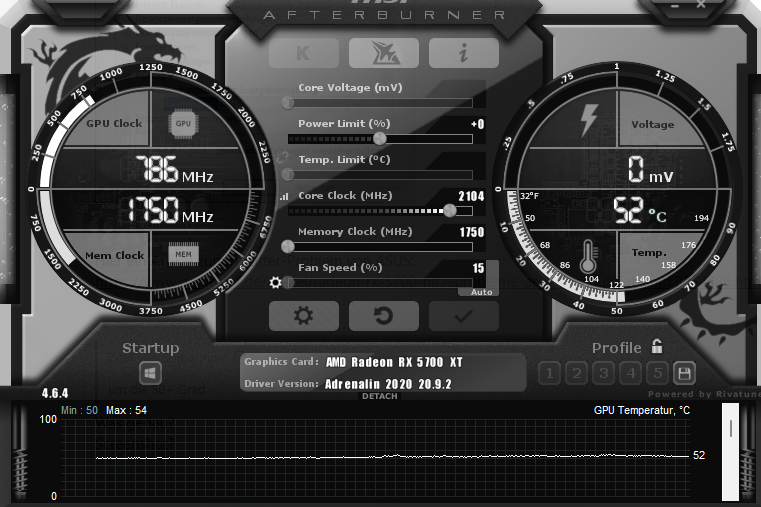Click the 0 mV voltage readout

(x=650, y=170)
